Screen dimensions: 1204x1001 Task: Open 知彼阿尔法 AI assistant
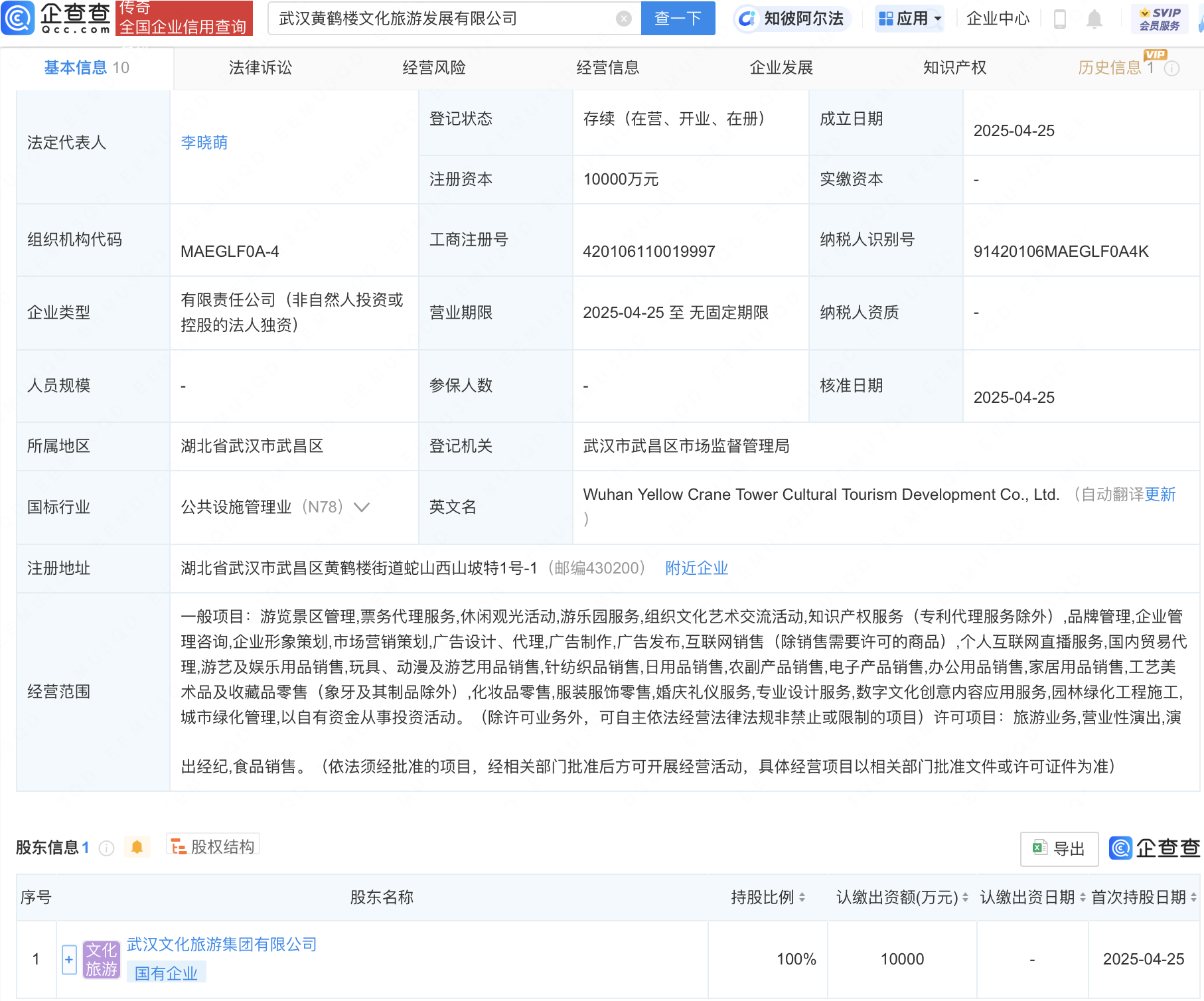pos(792,19)
